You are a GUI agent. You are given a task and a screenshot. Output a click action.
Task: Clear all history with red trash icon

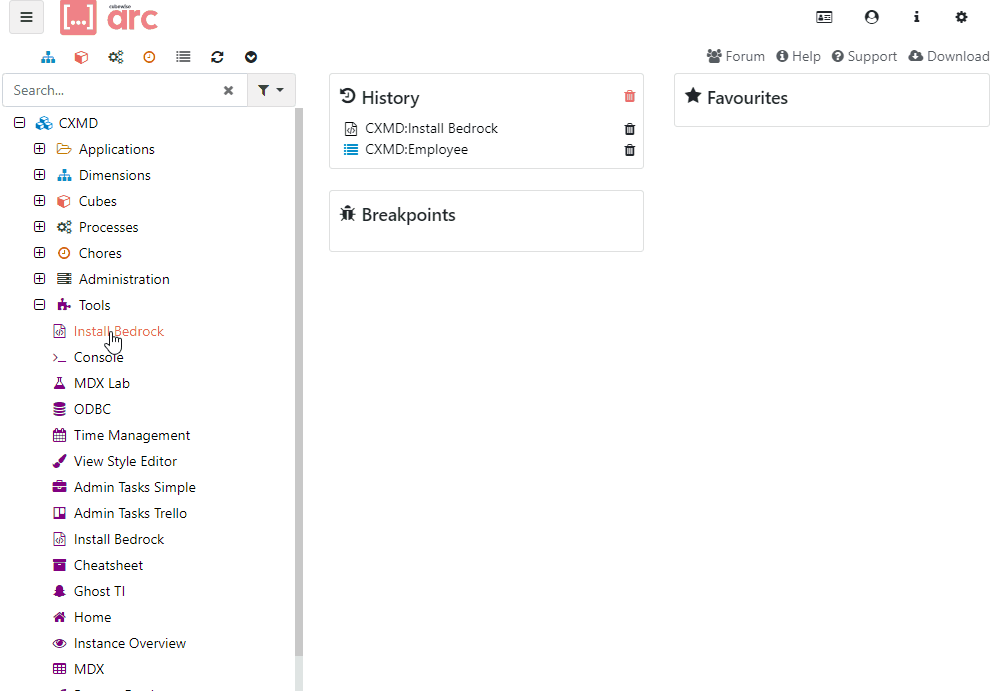click(x=629, y=96)
